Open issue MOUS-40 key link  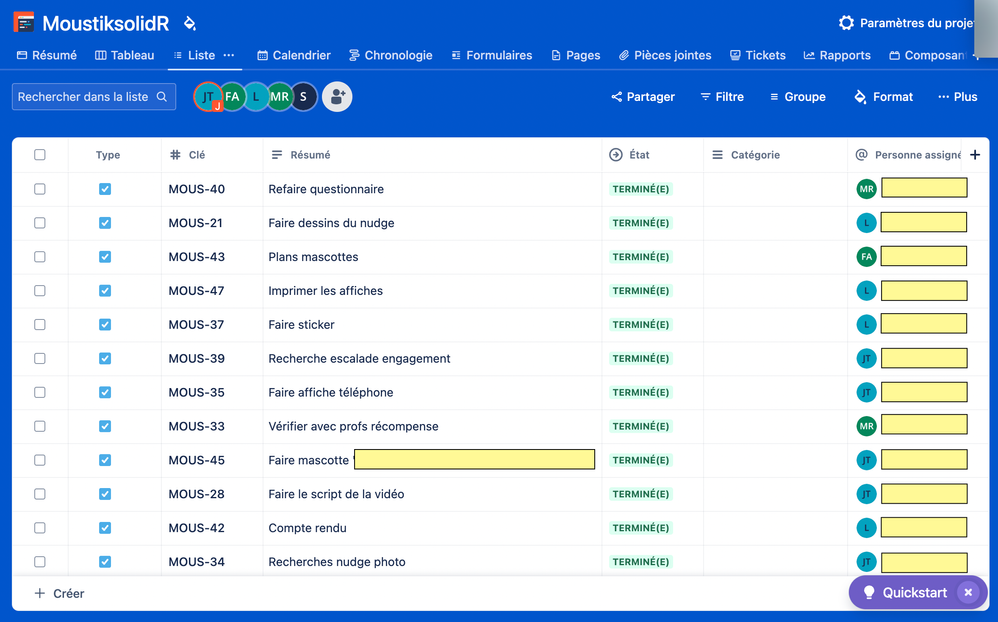(196, 189)
